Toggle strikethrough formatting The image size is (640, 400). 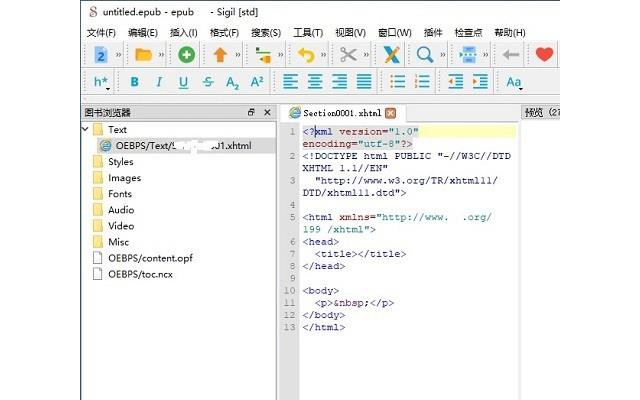click(x=208, y=82)
